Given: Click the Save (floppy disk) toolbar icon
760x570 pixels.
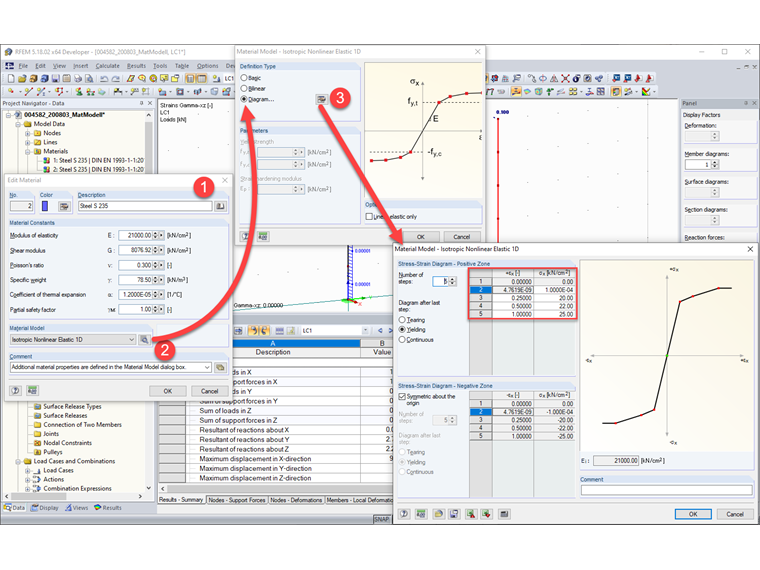Looking at the screenshot, I should pyautogui.click(x=56, y=78).
